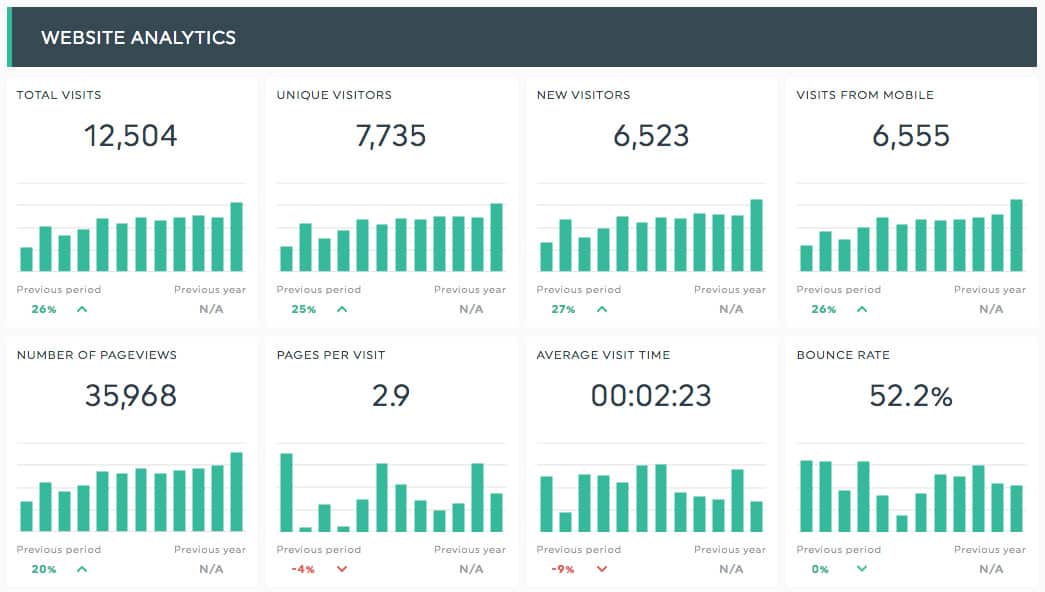Image resolution: width=1045 pixels, height=592 pixels.
Task: Click the NUMBER OF PAGEVIEWS card title
Action: pyautogui.click(x=97, y=355)
